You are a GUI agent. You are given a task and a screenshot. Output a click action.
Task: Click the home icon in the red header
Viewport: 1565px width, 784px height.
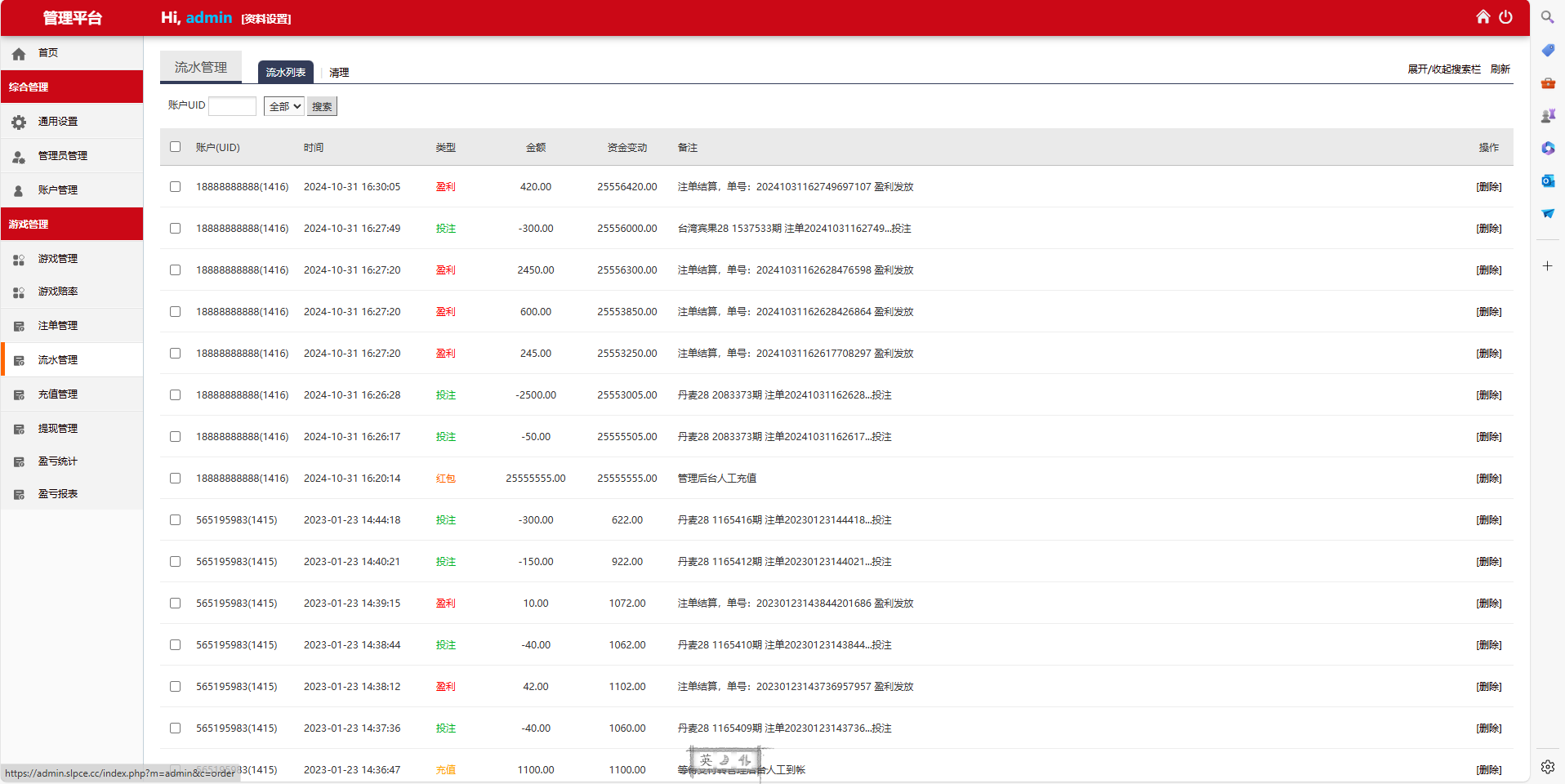[1483, 16]
